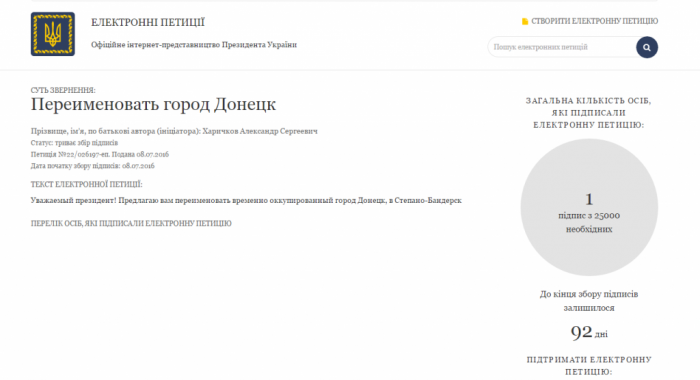Click 'Дата початку збору підписів: 08.07.2016' line
Screen dimensions: 700x380
point(92,166)
